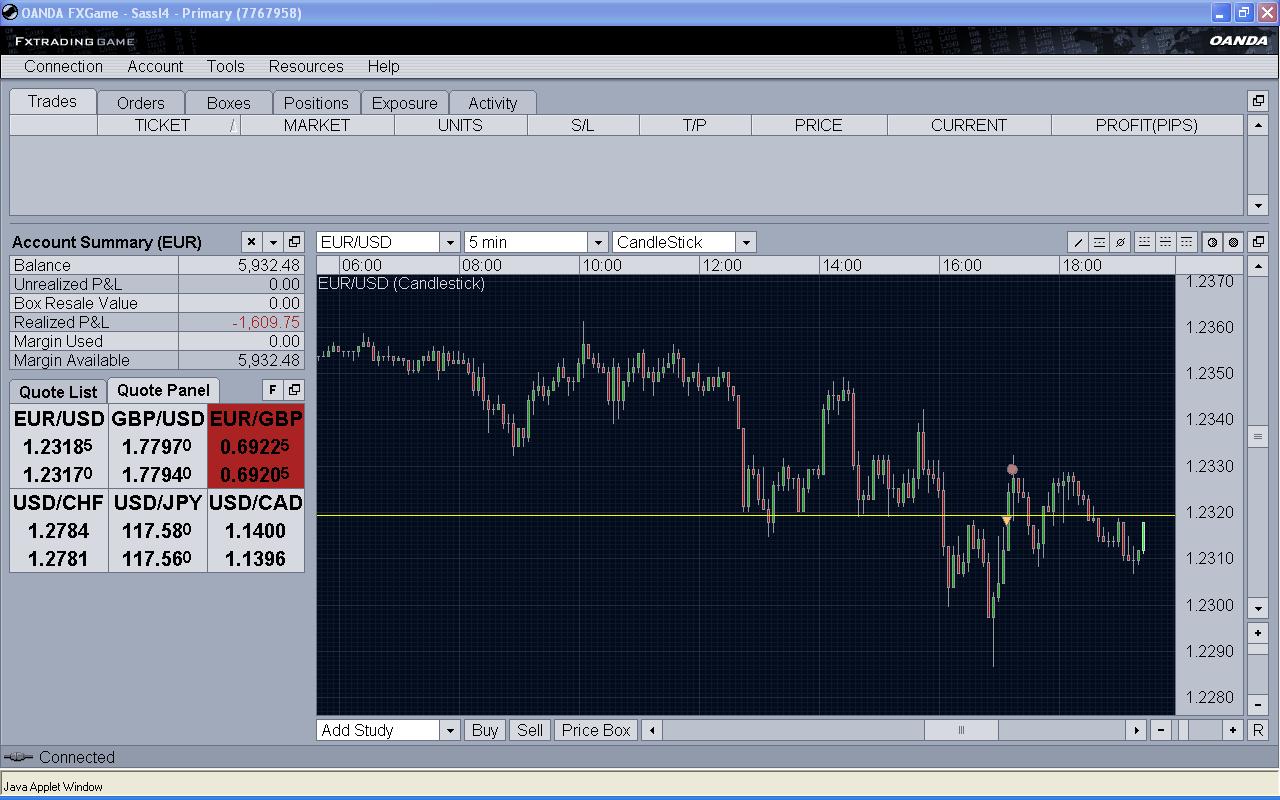Switch to the Positions tab
The width and height of the screenshot is (1280, 800).
pos(316,103)
